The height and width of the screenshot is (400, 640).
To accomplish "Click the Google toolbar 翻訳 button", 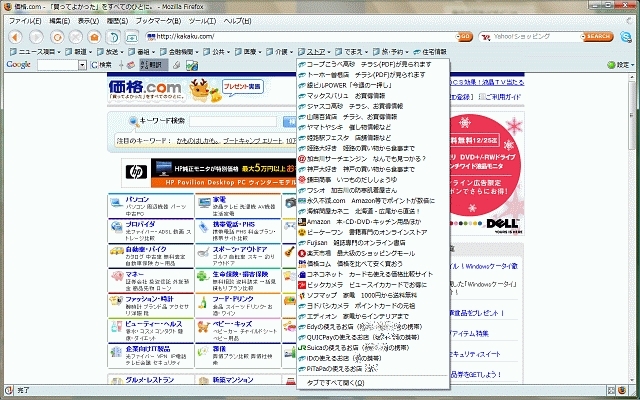I will click(x=153, y=65).
